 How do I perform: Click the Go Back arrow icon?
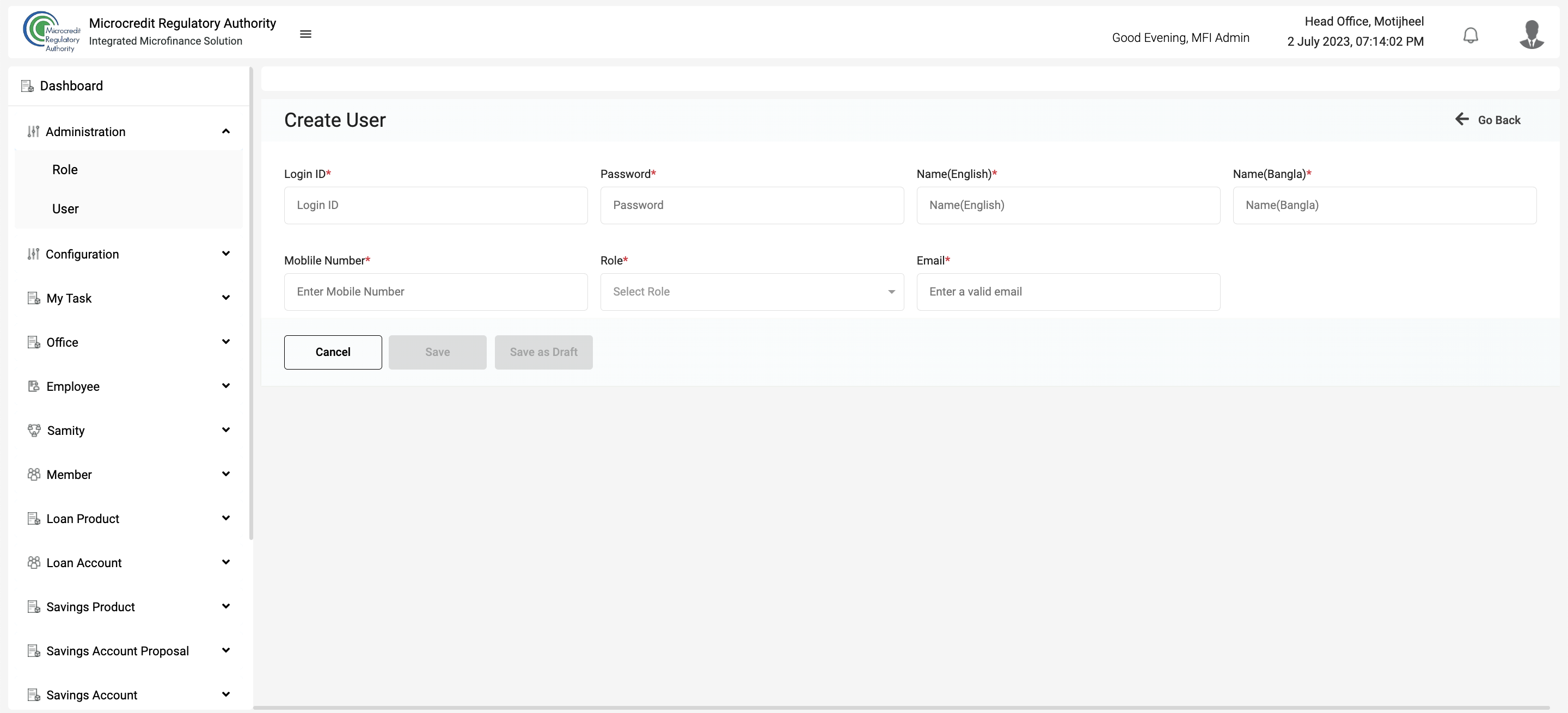tap(1462, 119)
